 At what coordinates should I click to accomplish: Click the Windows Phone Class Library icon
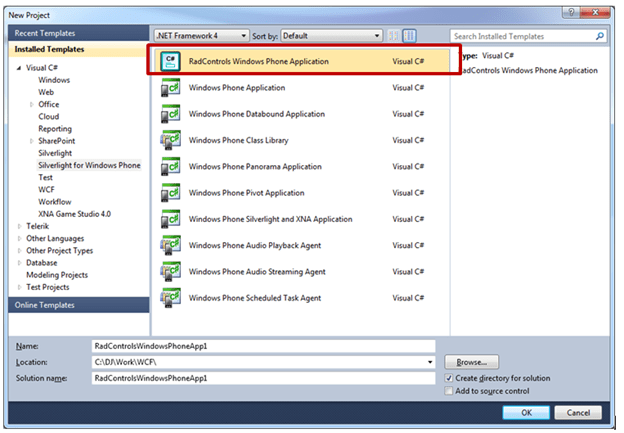170,141
